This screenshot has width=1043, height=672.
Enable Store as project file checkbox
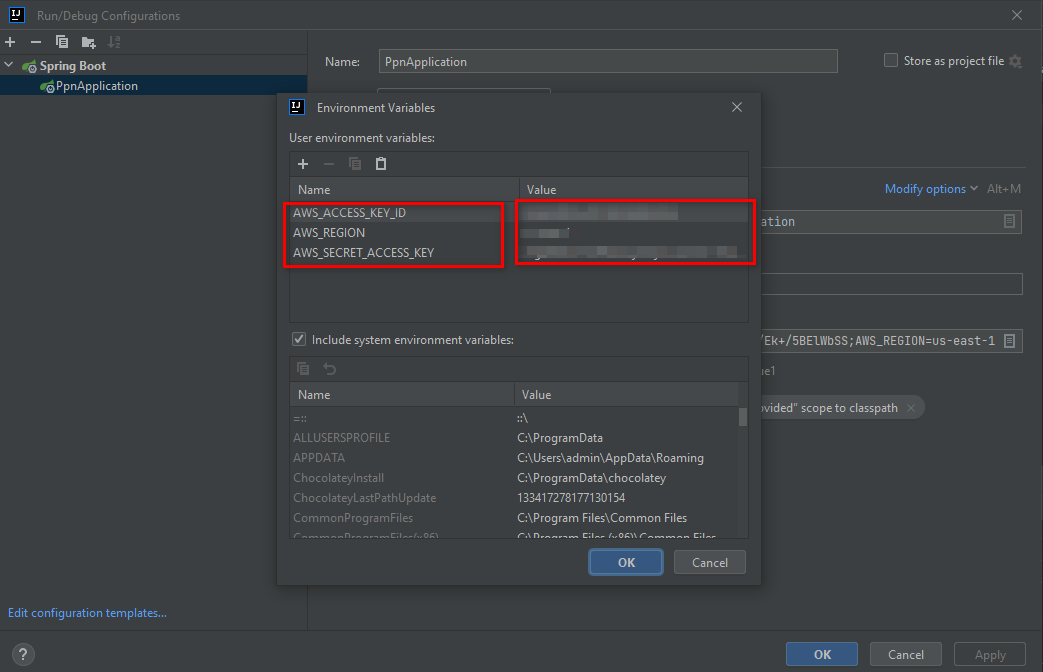[891, 61]
